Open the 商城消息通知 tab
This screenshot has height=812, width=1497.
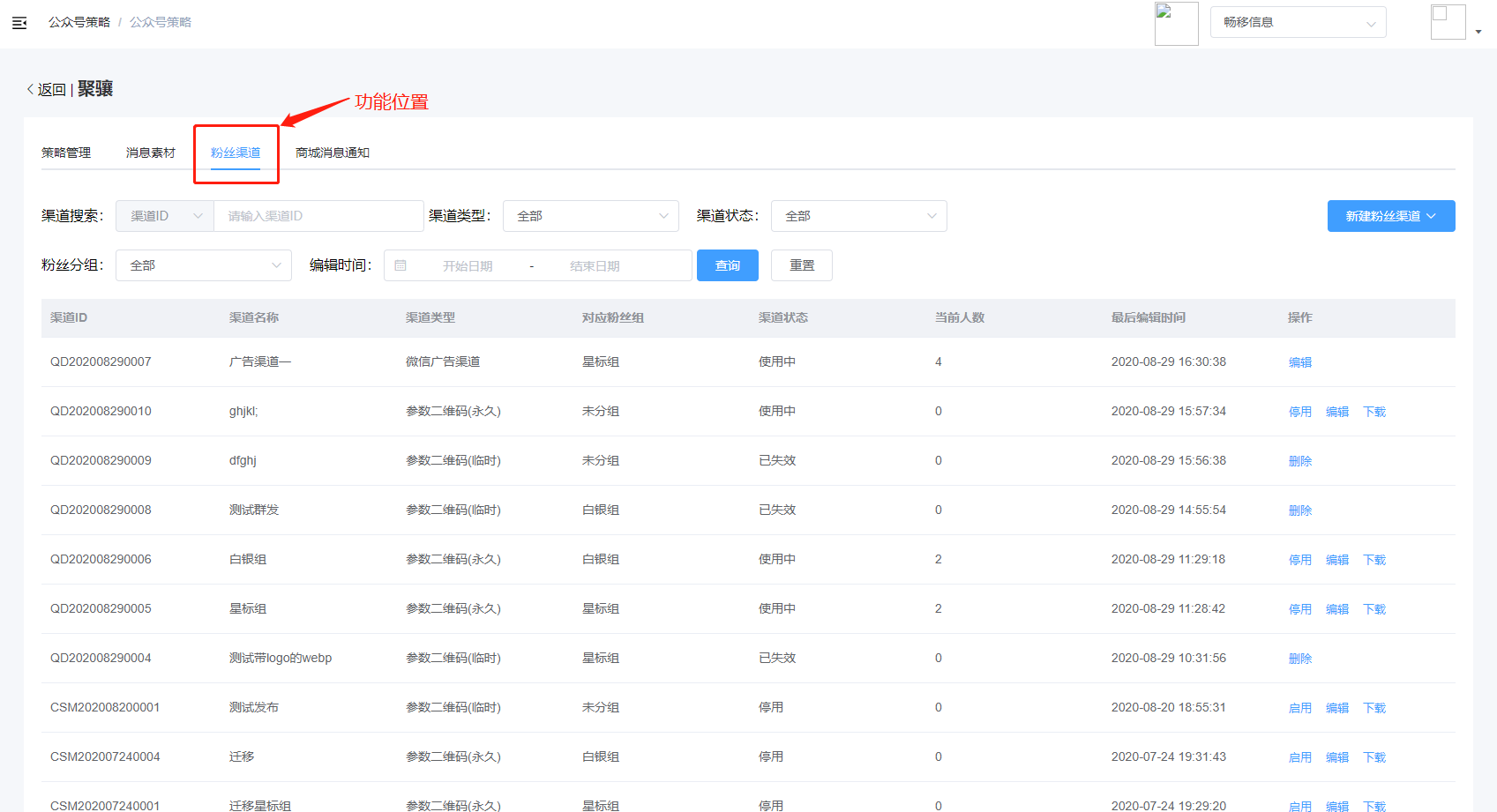tap(333, 153)
